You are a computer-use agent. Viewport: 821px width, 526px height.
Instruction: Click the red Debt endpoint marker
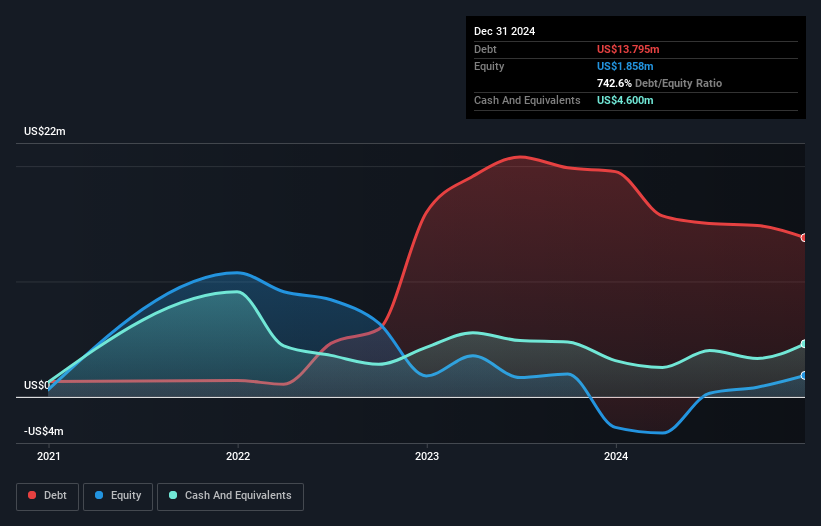point(804,238)
